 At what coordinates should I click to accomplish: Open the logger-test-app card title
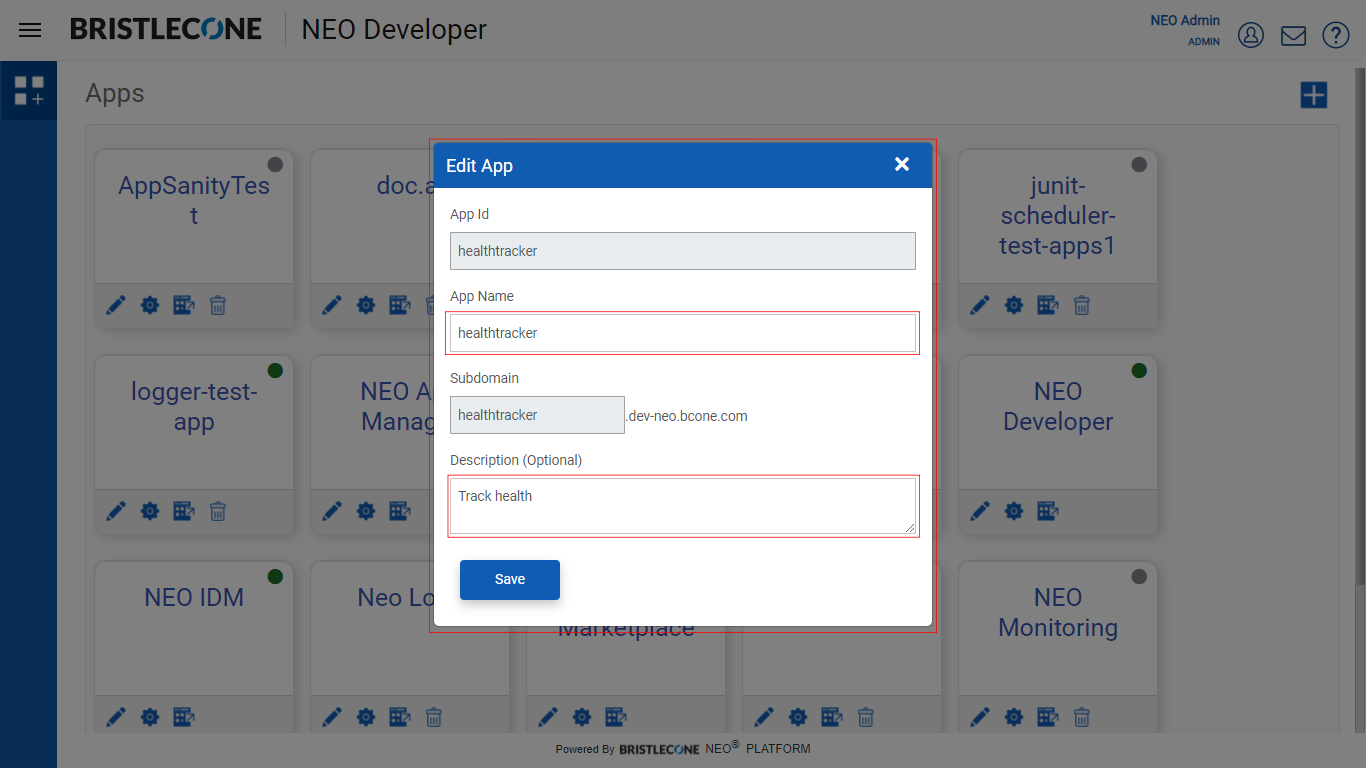click(194, 407)
